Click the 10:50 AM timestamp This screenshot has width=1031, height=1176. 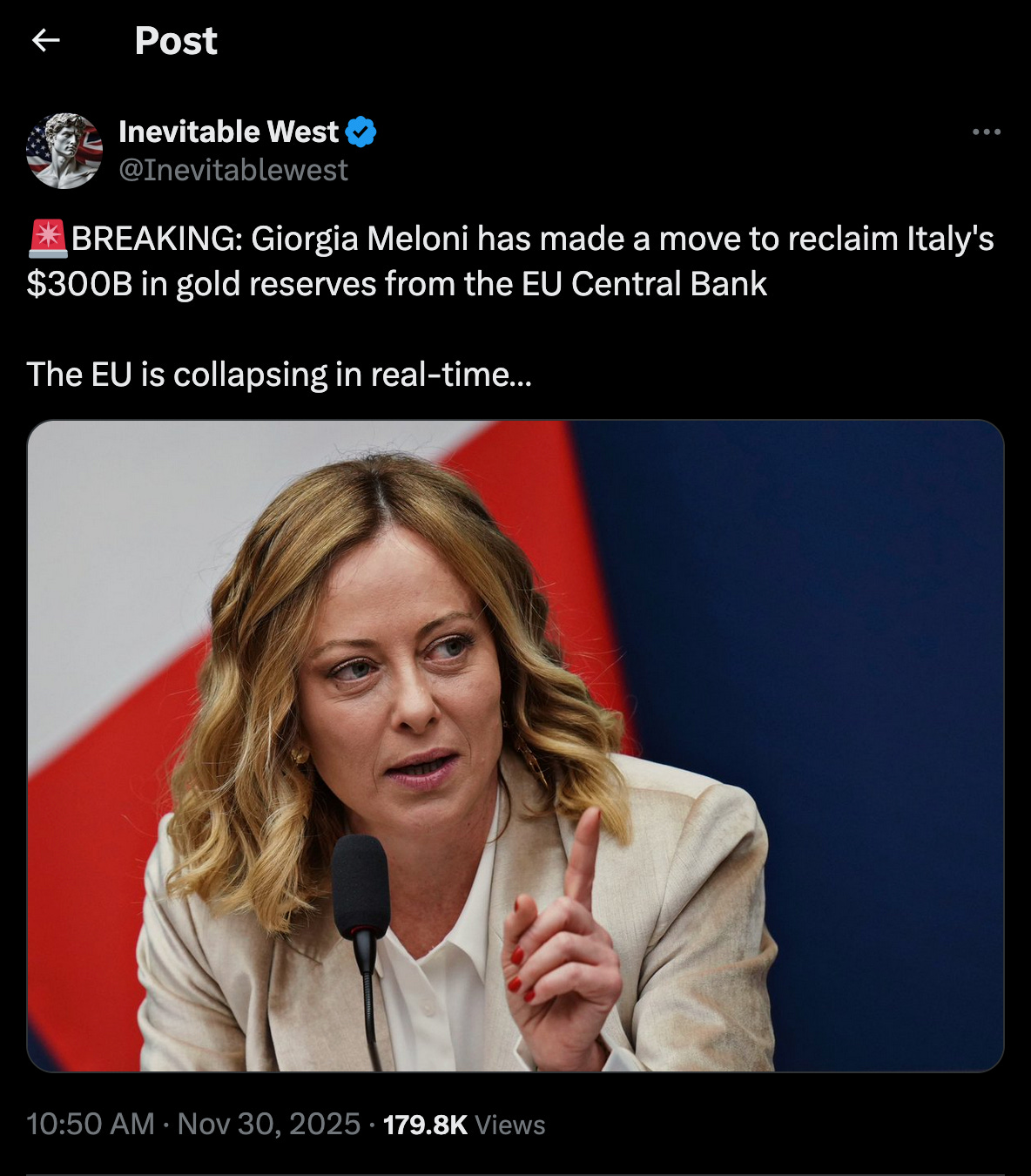(x=91, y=1124)
